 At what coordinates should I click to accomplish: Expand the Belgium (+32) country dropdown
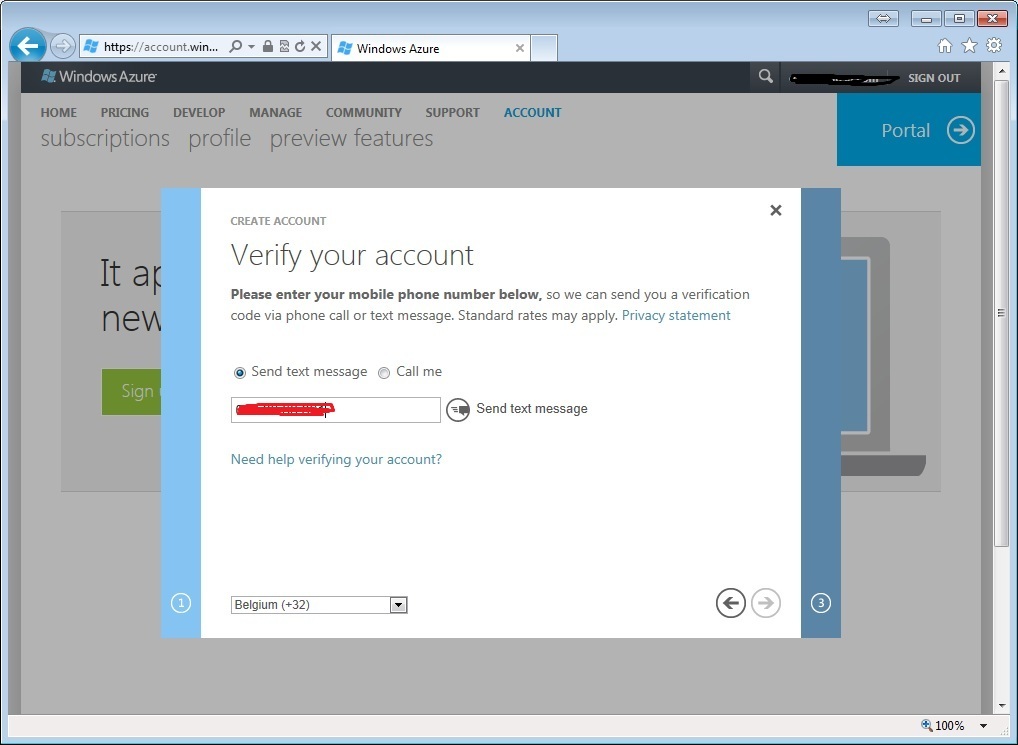pyautogui.click(x=398, y=605)
